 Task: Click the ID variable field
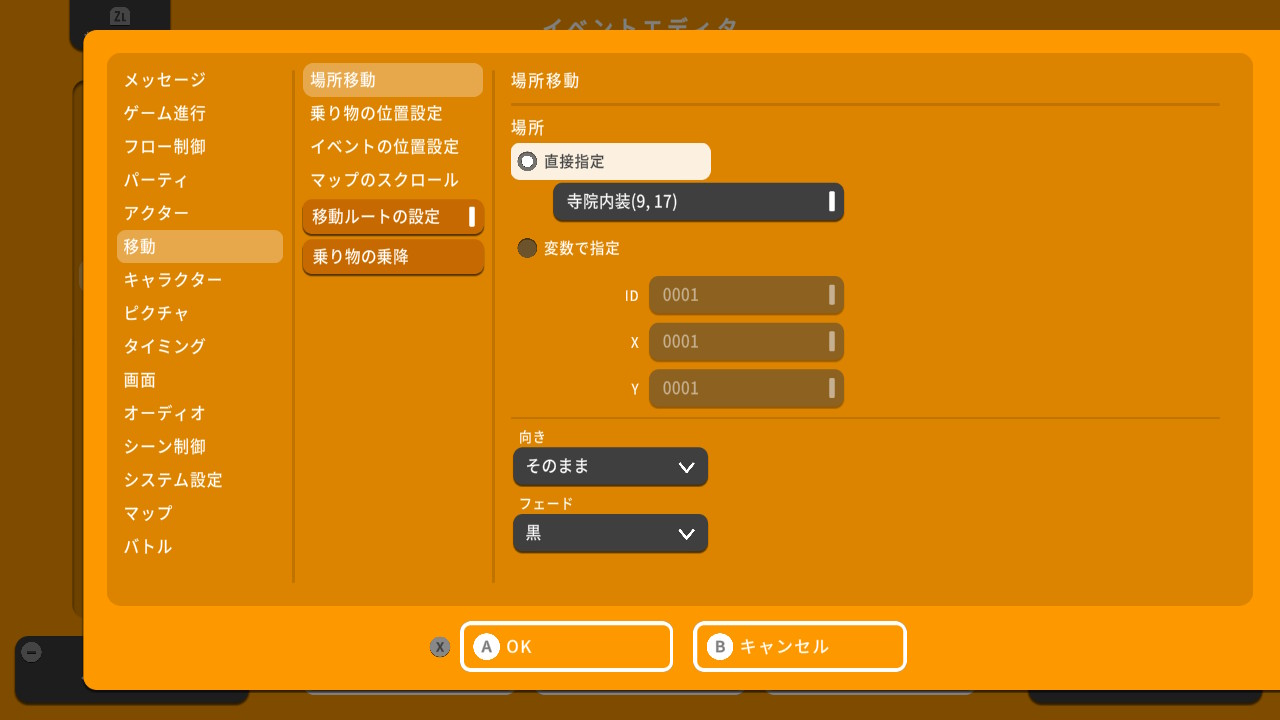point(746,295)
